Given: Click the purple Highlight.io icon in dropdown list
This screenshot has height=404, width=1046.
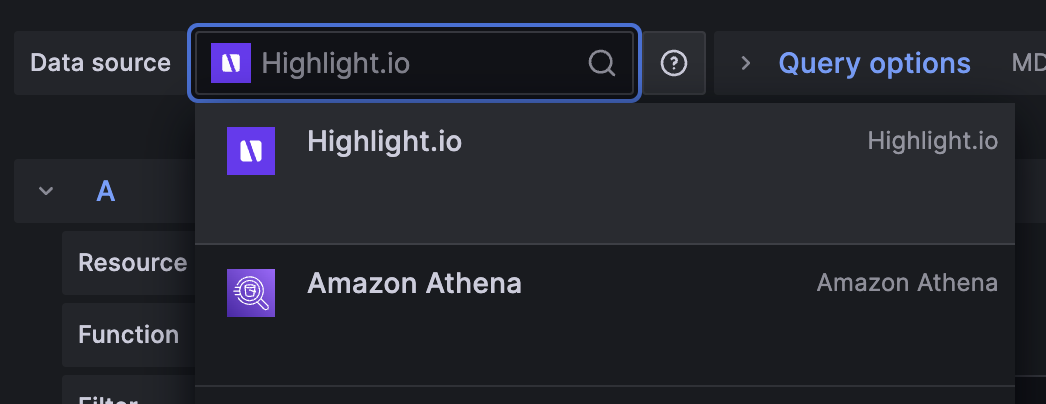Looking at the screenshot, I should click(251, 151).
